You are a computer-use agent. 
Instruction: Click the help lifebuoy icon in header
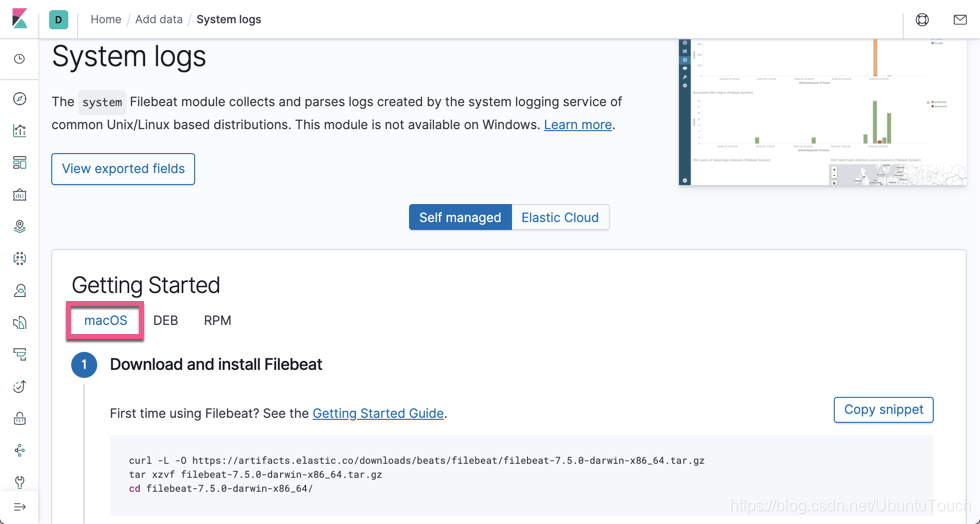pyautogui.click(x=922, y=20)
